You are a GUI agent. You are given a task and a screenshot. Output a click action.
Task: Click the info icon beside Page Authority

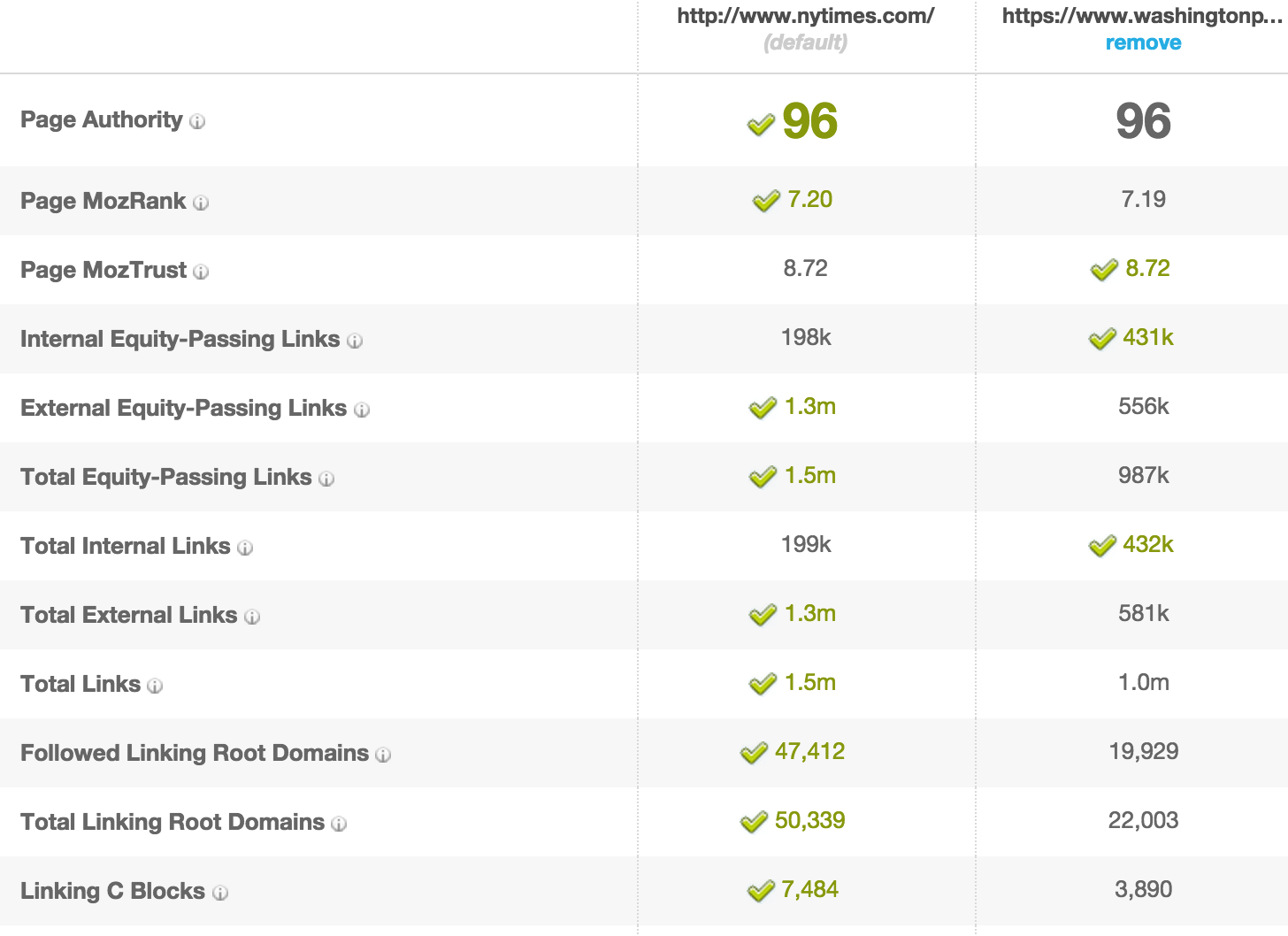click(x=197, y=122)
